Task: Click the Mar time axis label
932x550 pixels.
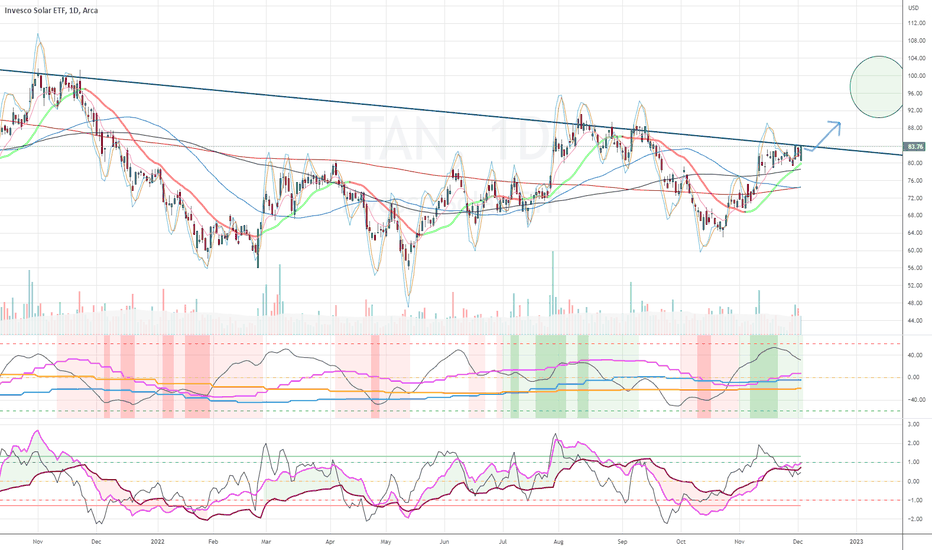Action: (266, 542)
